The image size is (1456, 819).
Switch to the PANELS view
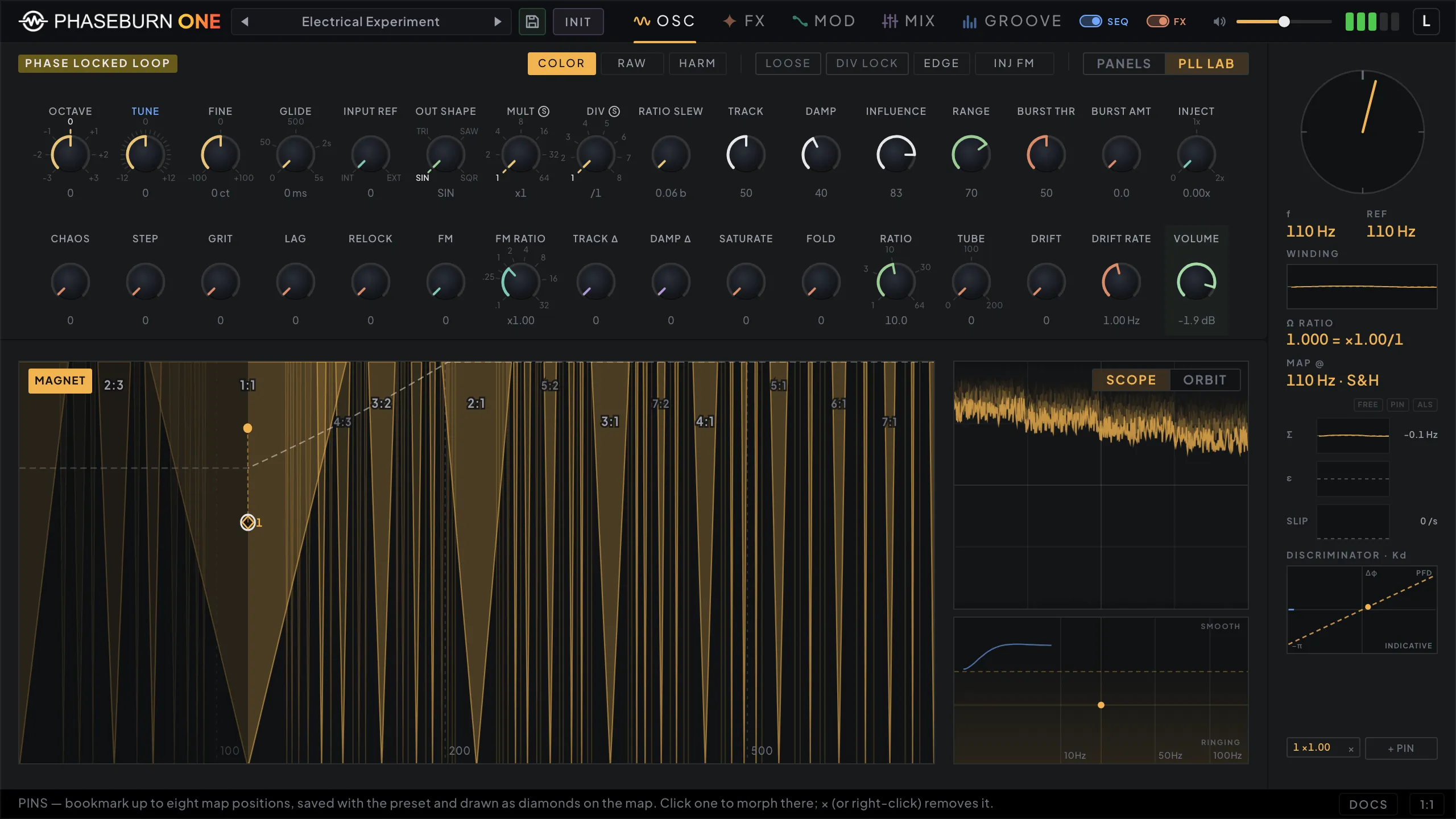click(1124, 64)
